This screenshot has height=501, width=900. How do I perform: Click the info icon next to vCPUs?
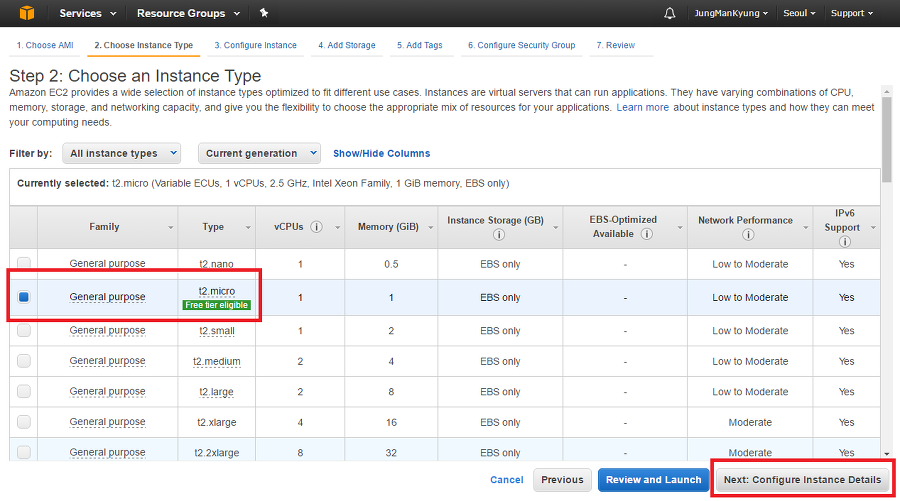pyautogui.click(x=316, y=227)
